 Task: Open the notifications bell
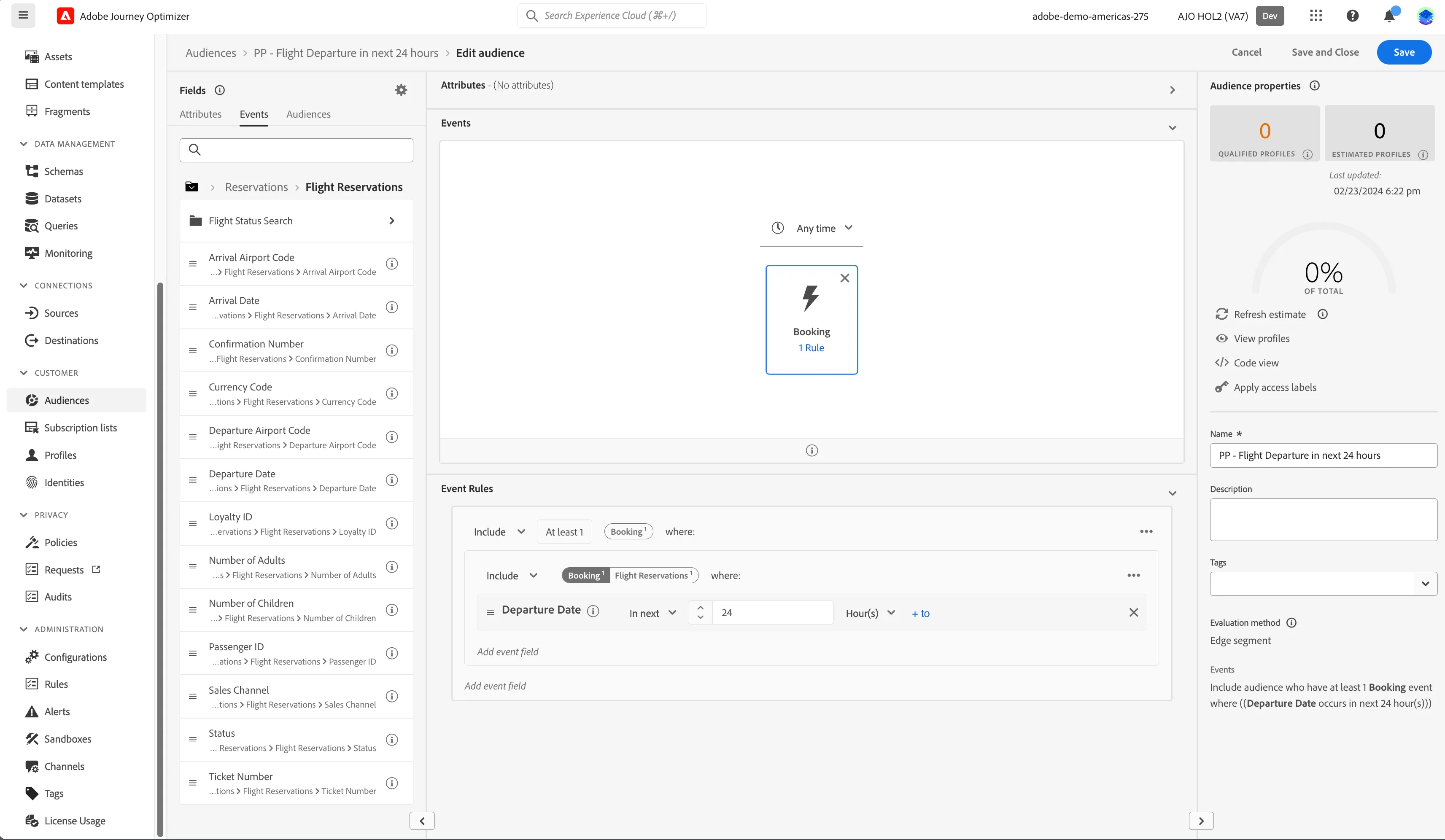coord(1389,16)
